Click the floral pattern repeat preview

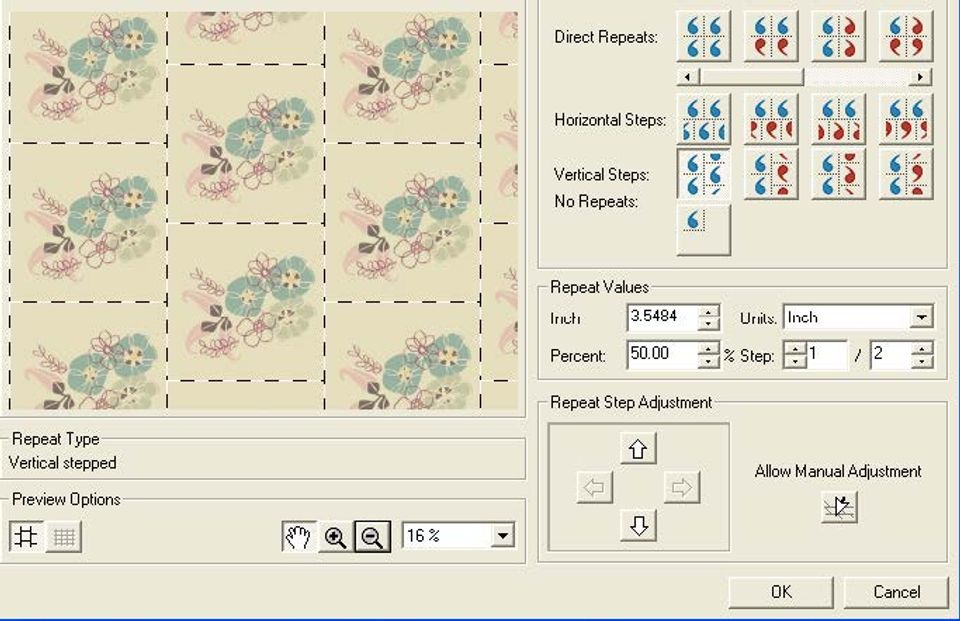tap(263, 210)
